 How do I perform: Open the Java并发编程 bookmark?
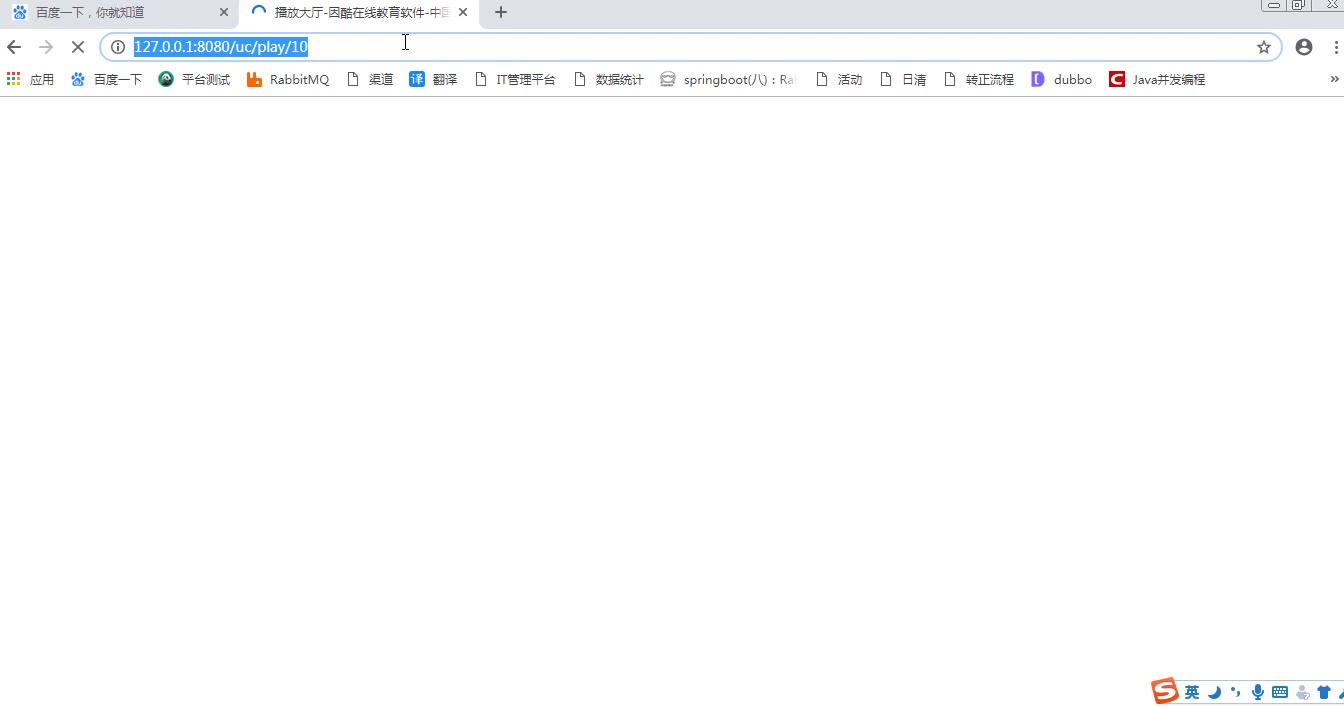pos(1157,79)
